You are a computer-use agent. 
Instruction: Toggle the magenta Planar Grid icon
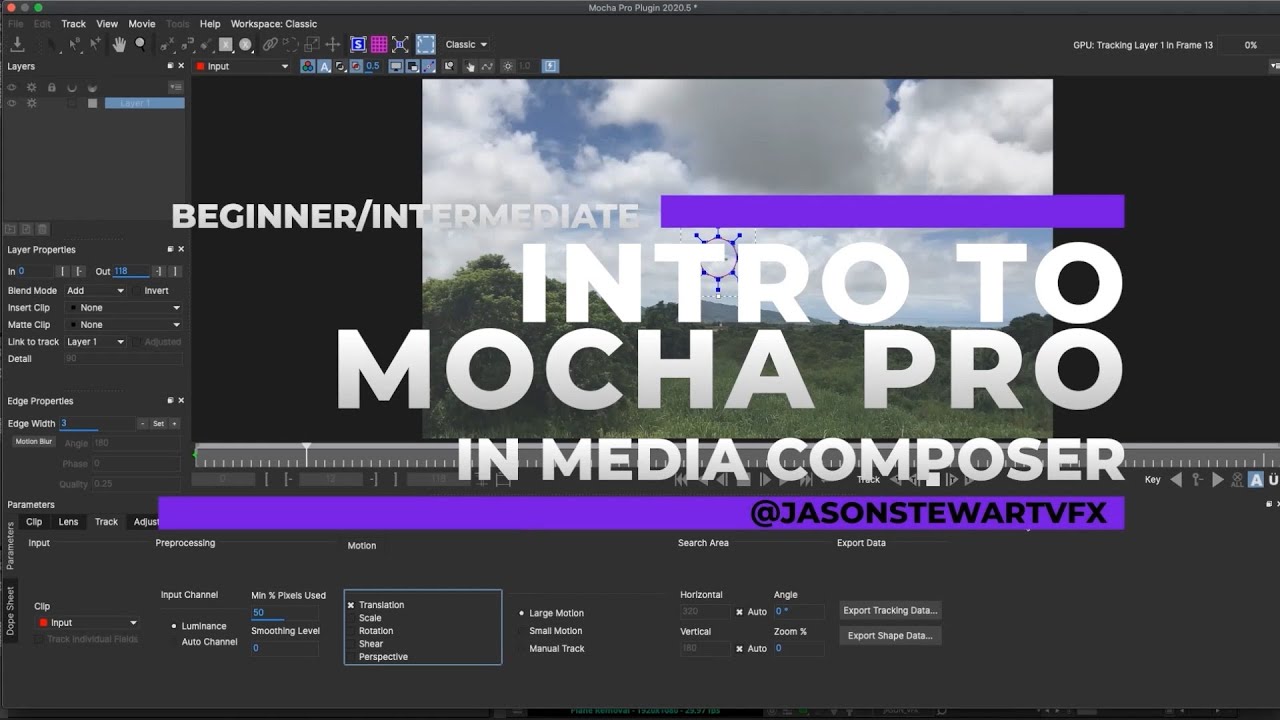[x=379, y=44]
